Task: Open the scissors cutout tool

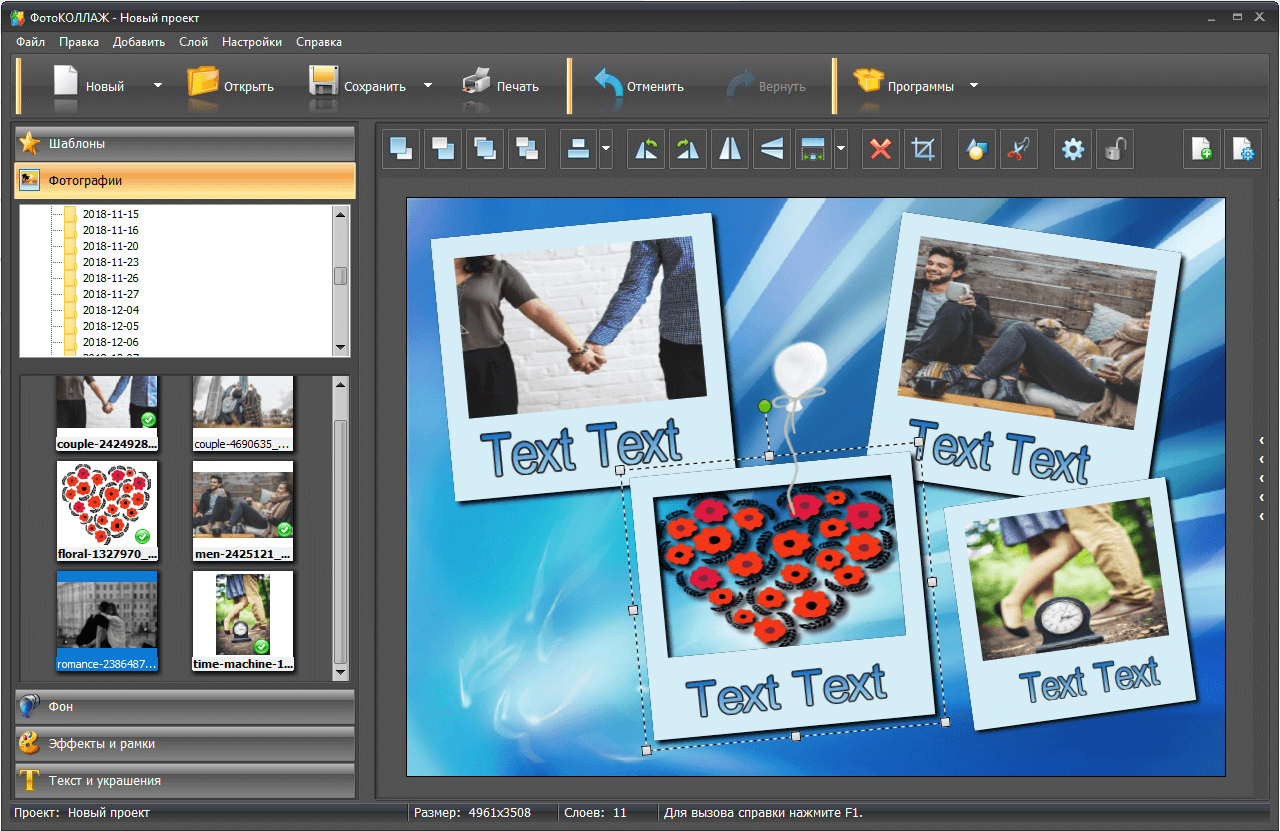Action: click(1018, 150)
